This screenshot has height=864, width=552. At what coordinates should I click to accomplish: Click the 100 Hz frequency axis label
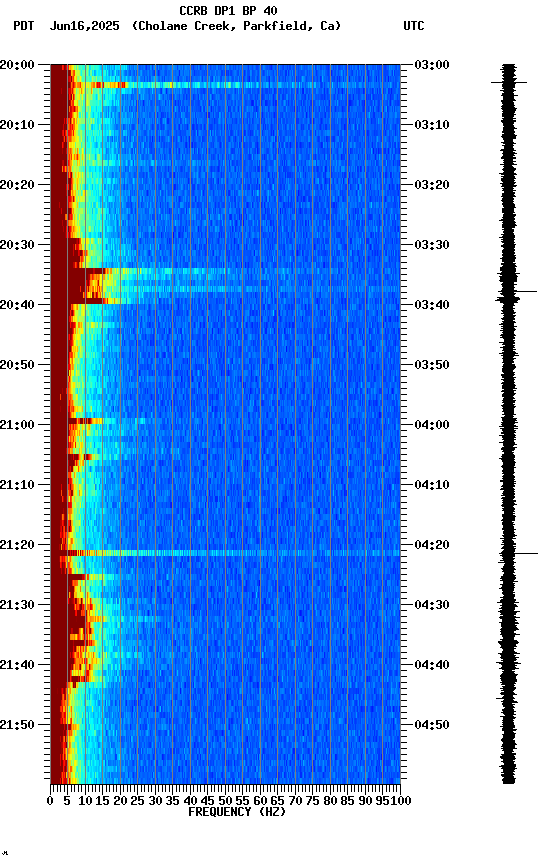click(402, 801)
